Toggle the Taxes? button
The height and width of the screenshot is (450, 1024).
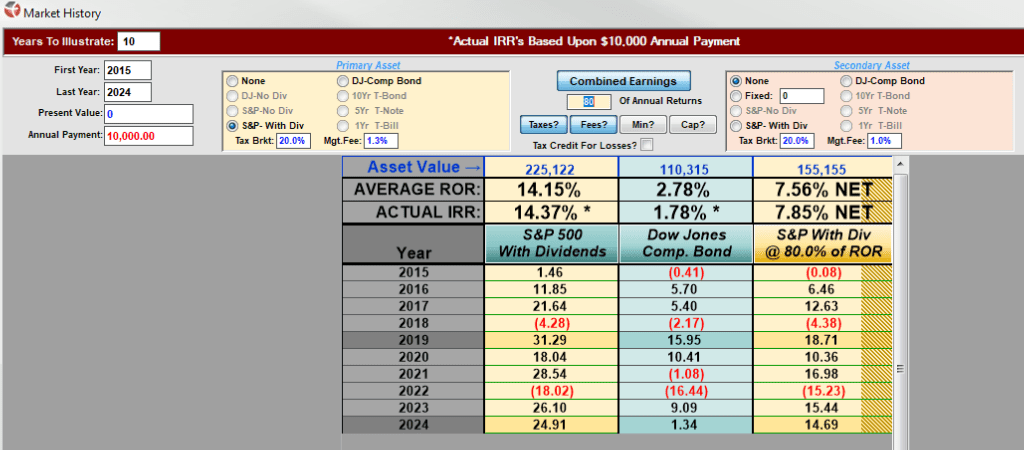pos(543,124)
